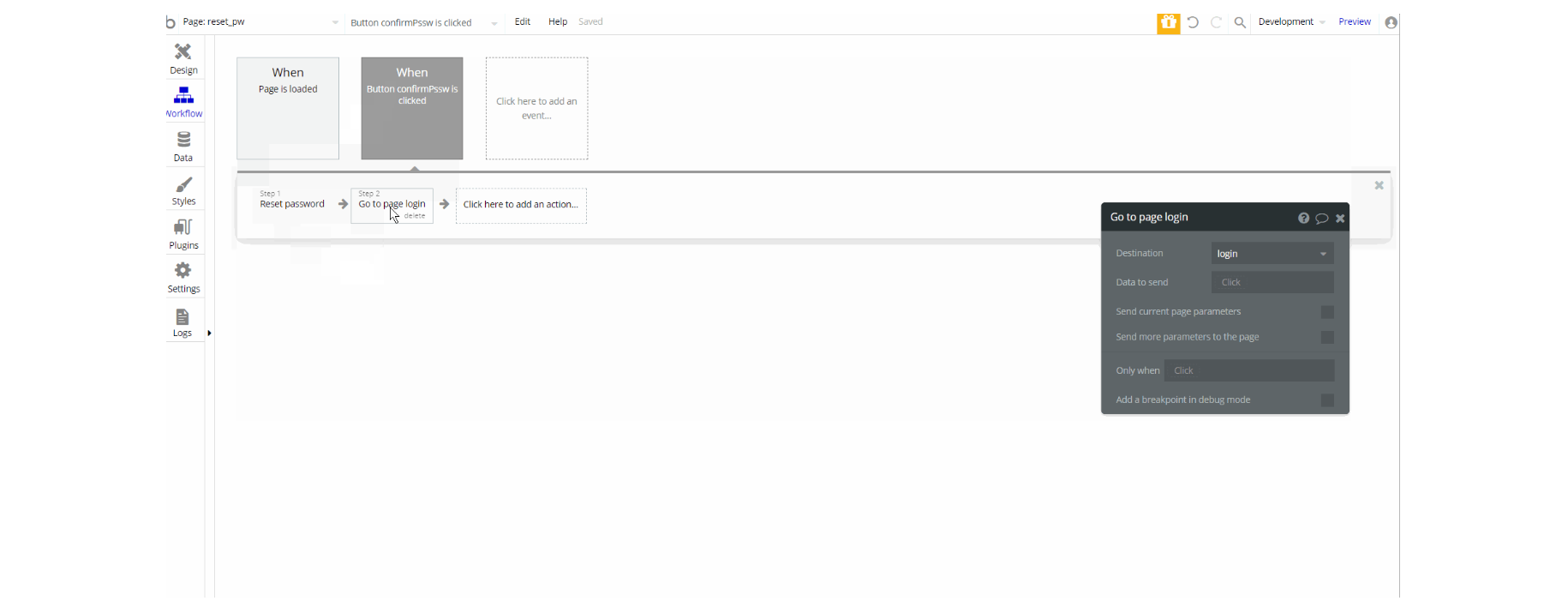The height and width of the screenshot is (607, 1568).
Task: Open the Data tab database icon
Action: [183, 139]
